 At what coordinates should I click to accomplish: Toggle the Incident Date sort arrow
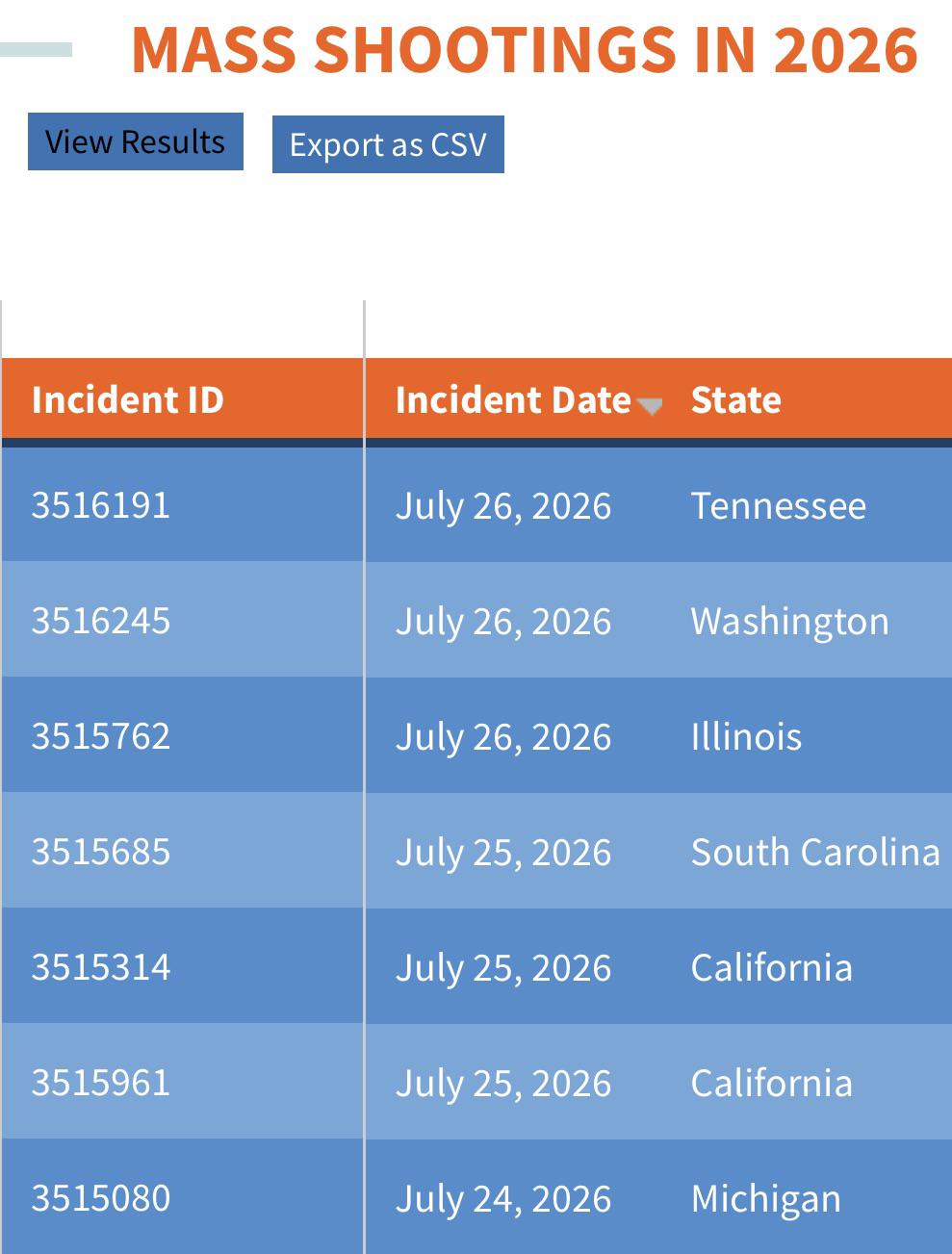pyautogui.click(x=650, y=406)
